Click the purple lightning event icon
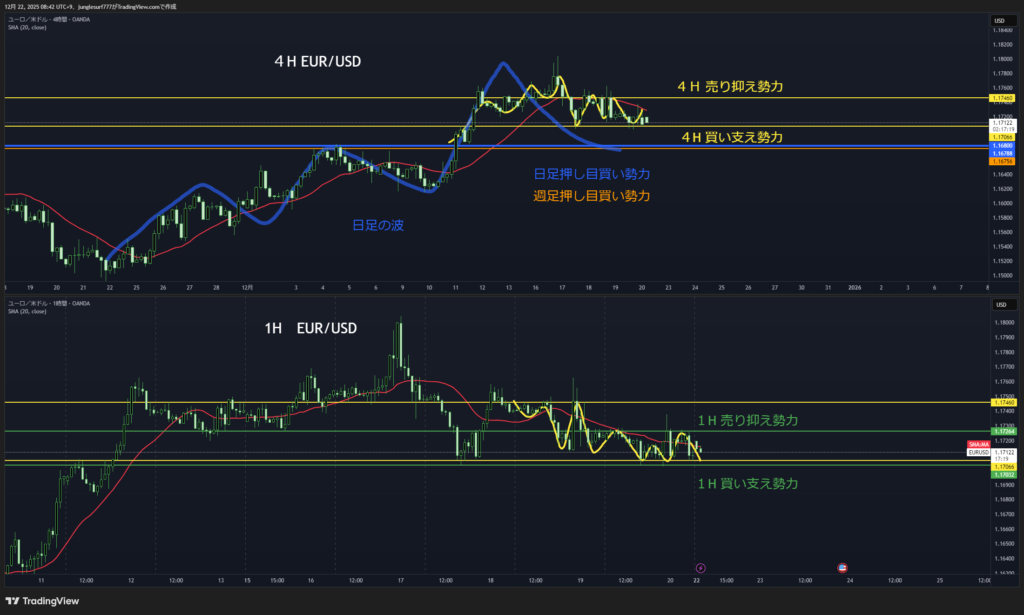The width and height of the screenshot is (1024, 615). pos(700,567)
